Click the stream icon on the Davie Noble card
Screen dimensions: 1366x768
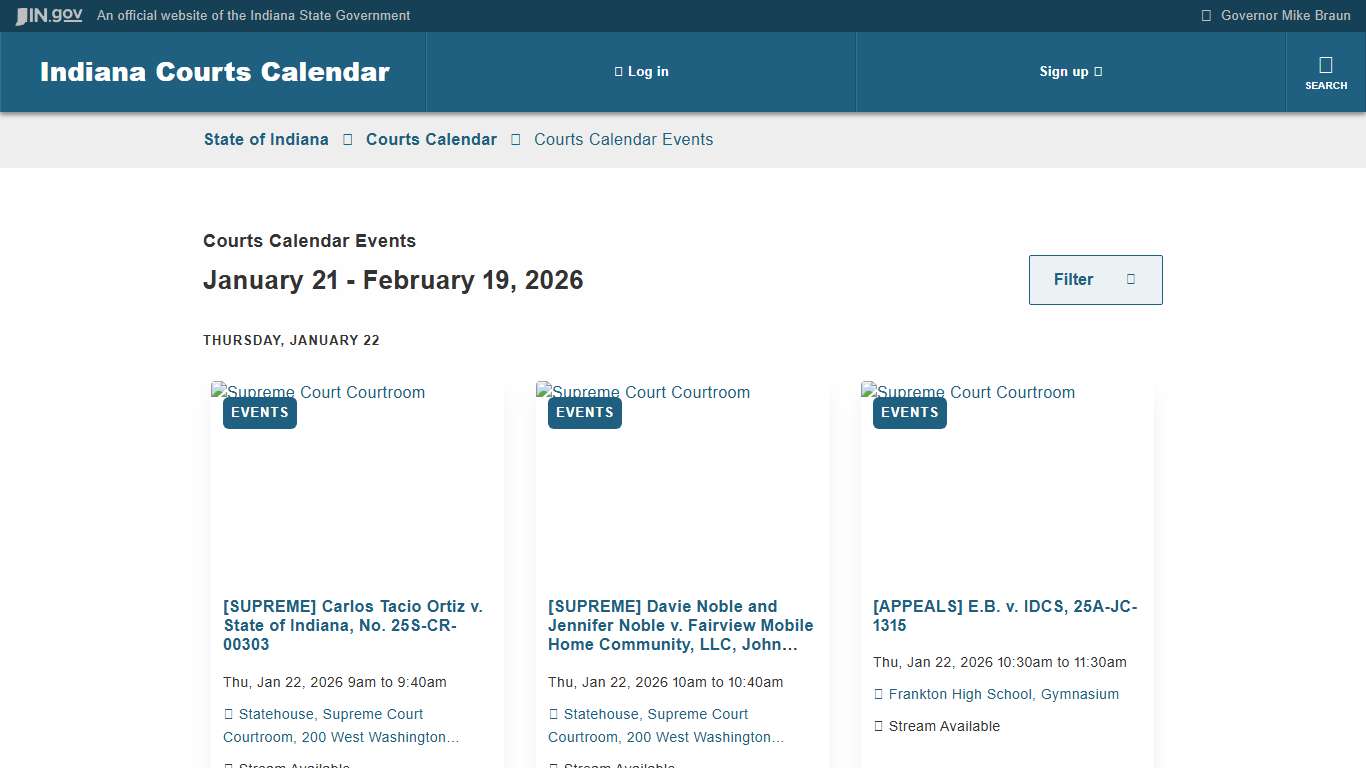click(553, 764)
